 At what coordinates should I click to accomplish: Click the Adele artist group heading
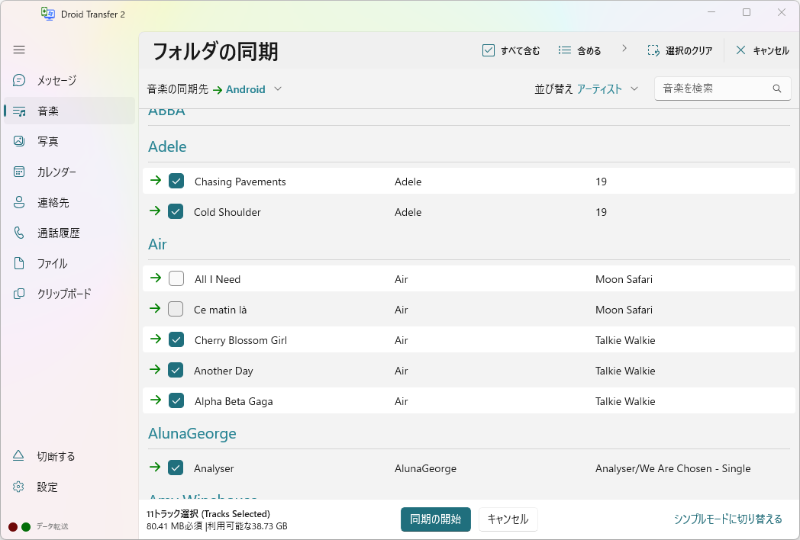tap(167, 146)
